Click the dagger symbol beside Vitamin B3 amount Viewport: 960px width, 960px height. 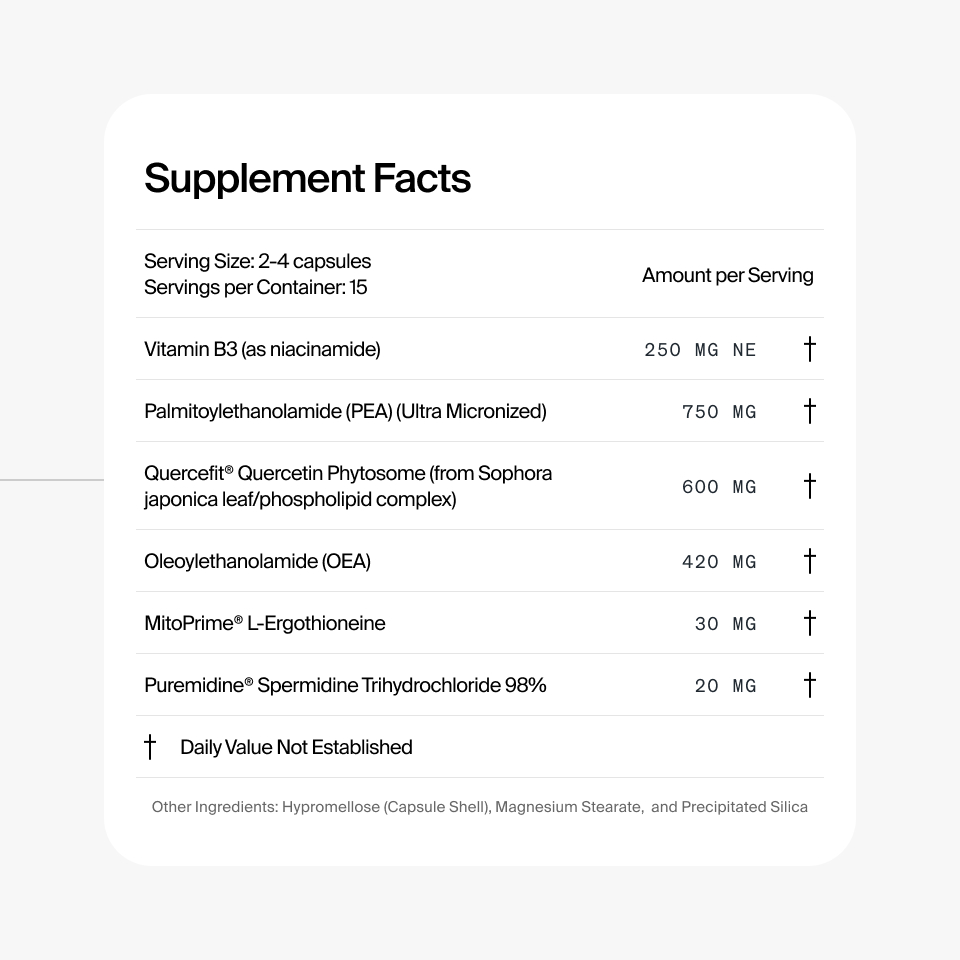809,349
